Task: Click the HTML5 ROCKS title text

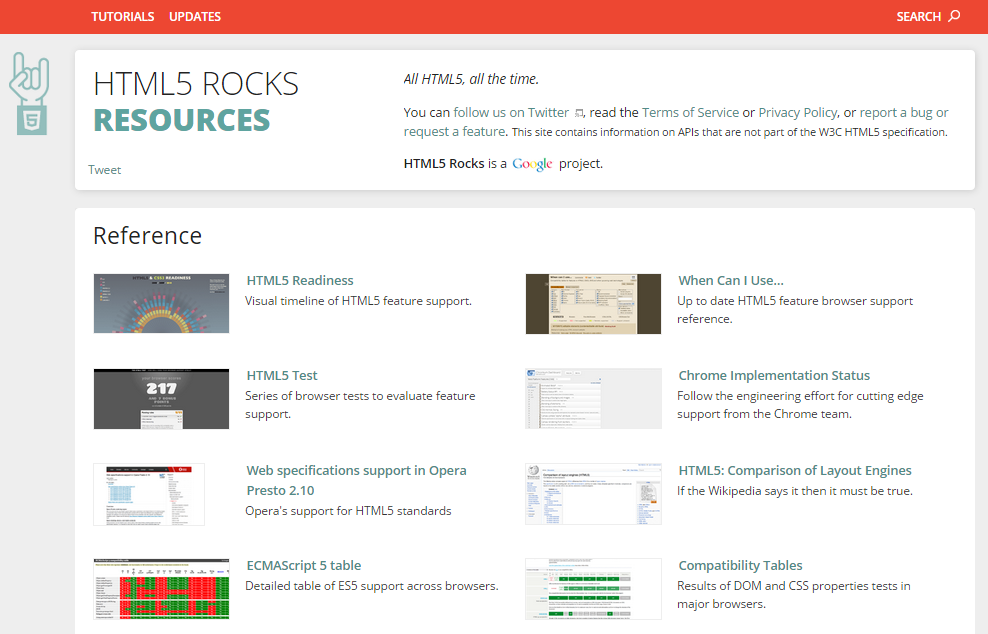Action: point(196,84)
